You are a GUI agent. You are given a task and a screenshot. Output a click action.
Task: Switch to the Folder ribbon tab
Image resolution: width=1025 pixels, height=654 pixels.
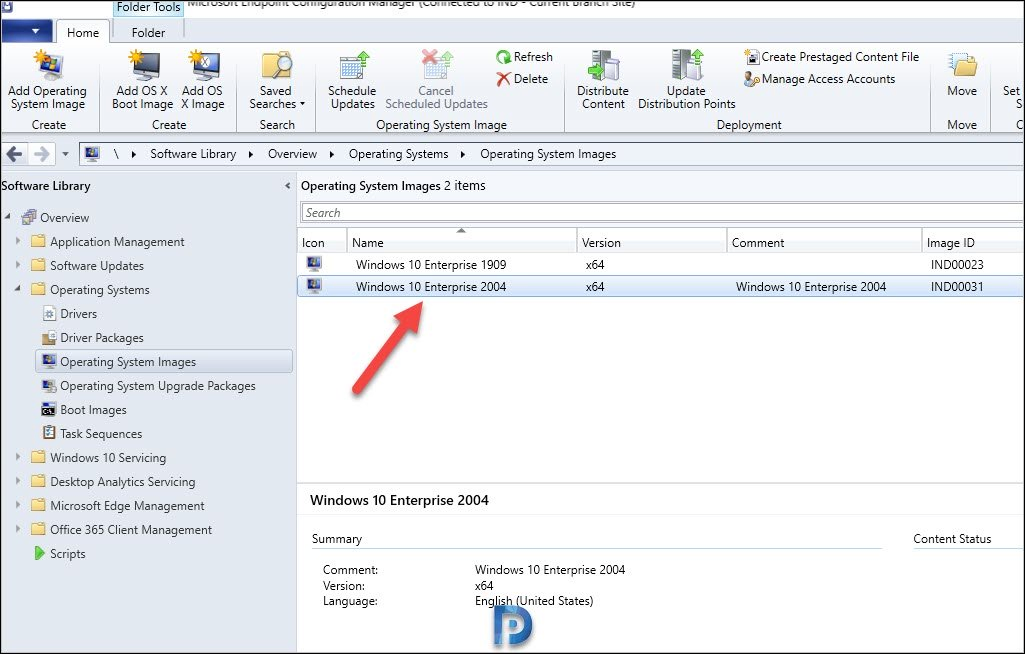(x=148, y=32)
